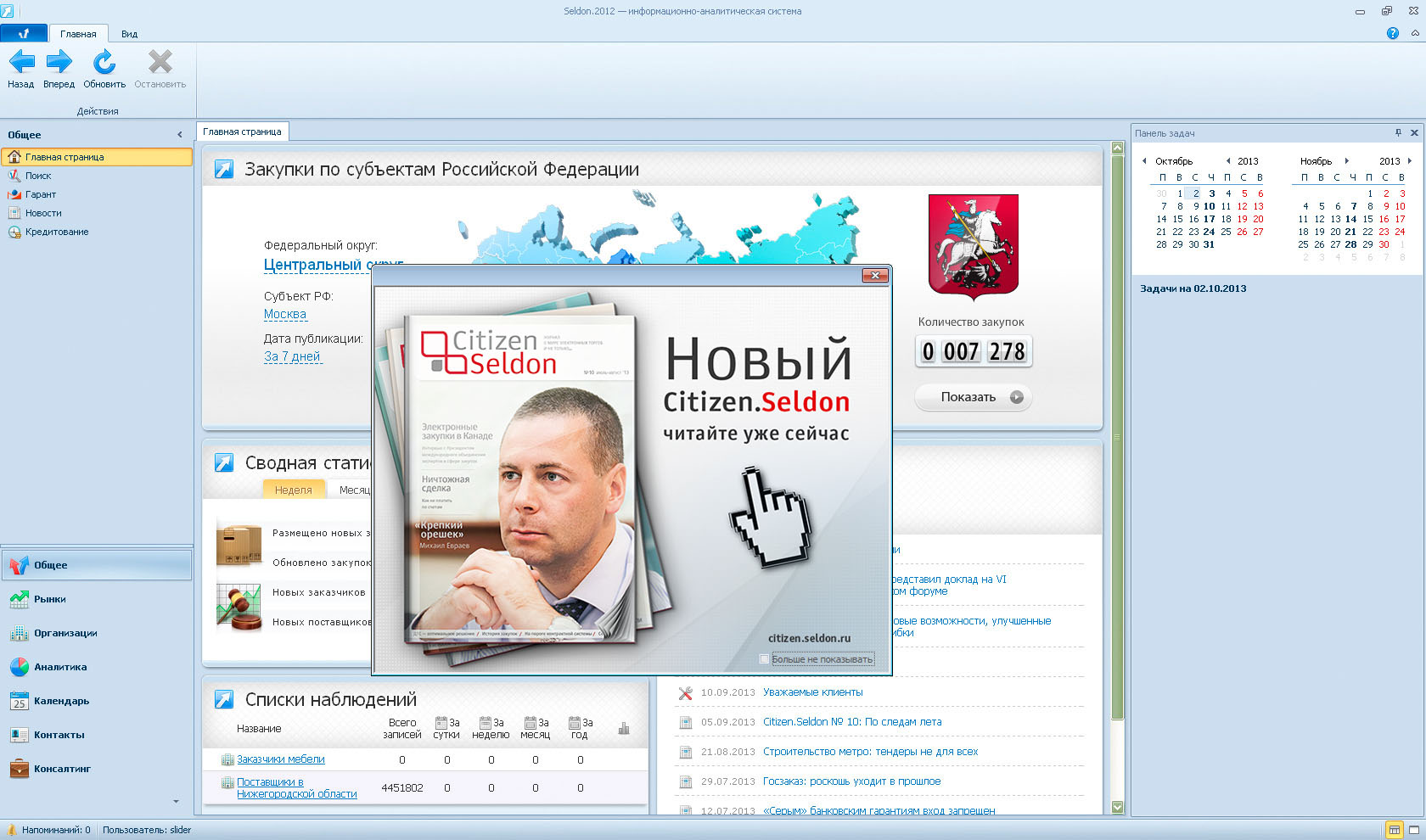Open the Уважаемые клиенты news link
Viewport: 1426px width, 840px height.
tap(812, 692)
